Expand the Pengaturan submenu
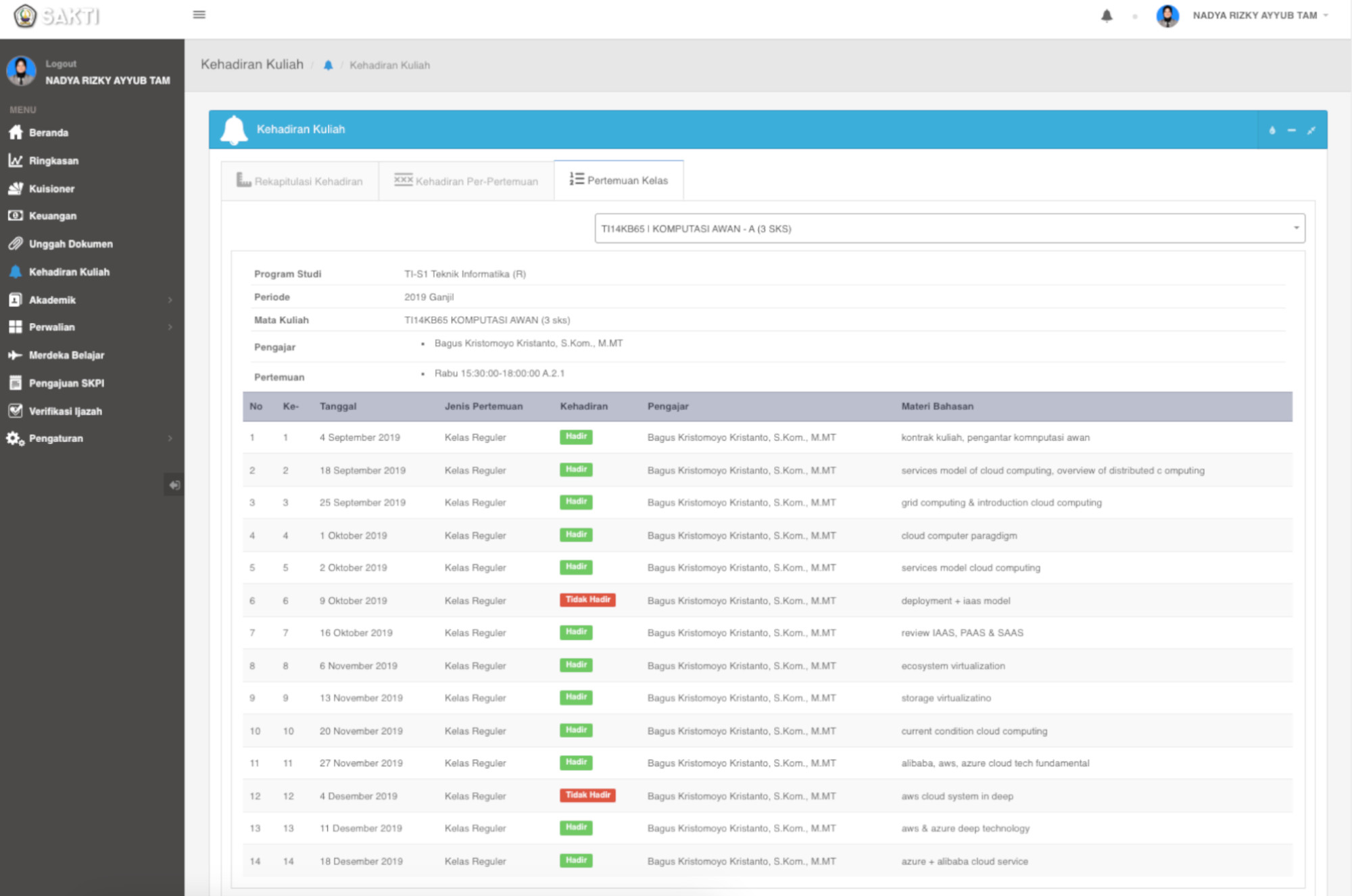The width and height of the screenshot is (1352, 896). tap(170, 438)
